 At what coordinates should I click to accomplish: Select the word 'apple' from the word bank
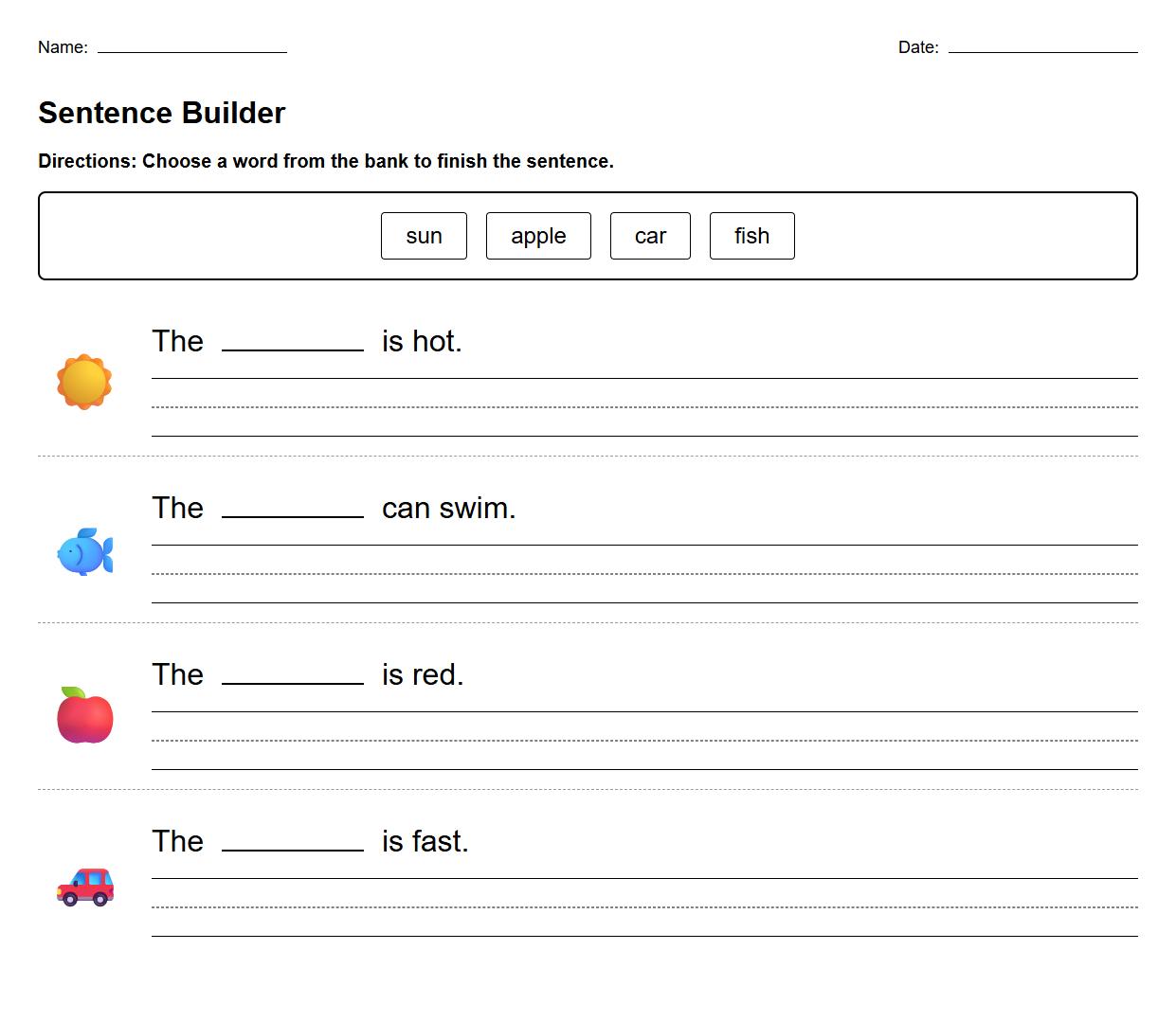click(538, 236)
